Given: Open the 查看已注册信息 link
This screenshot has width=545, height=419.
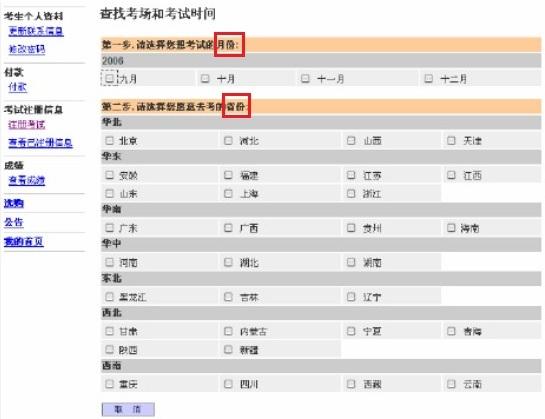Looking at the screenshot, I should tap(40, 143).
